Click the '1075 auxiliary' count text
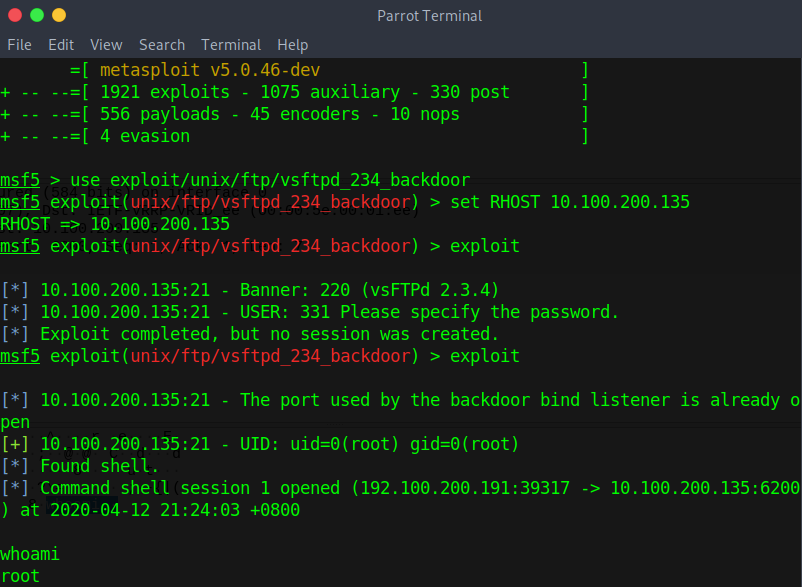The image size is (802, 587). click(330, 93)
